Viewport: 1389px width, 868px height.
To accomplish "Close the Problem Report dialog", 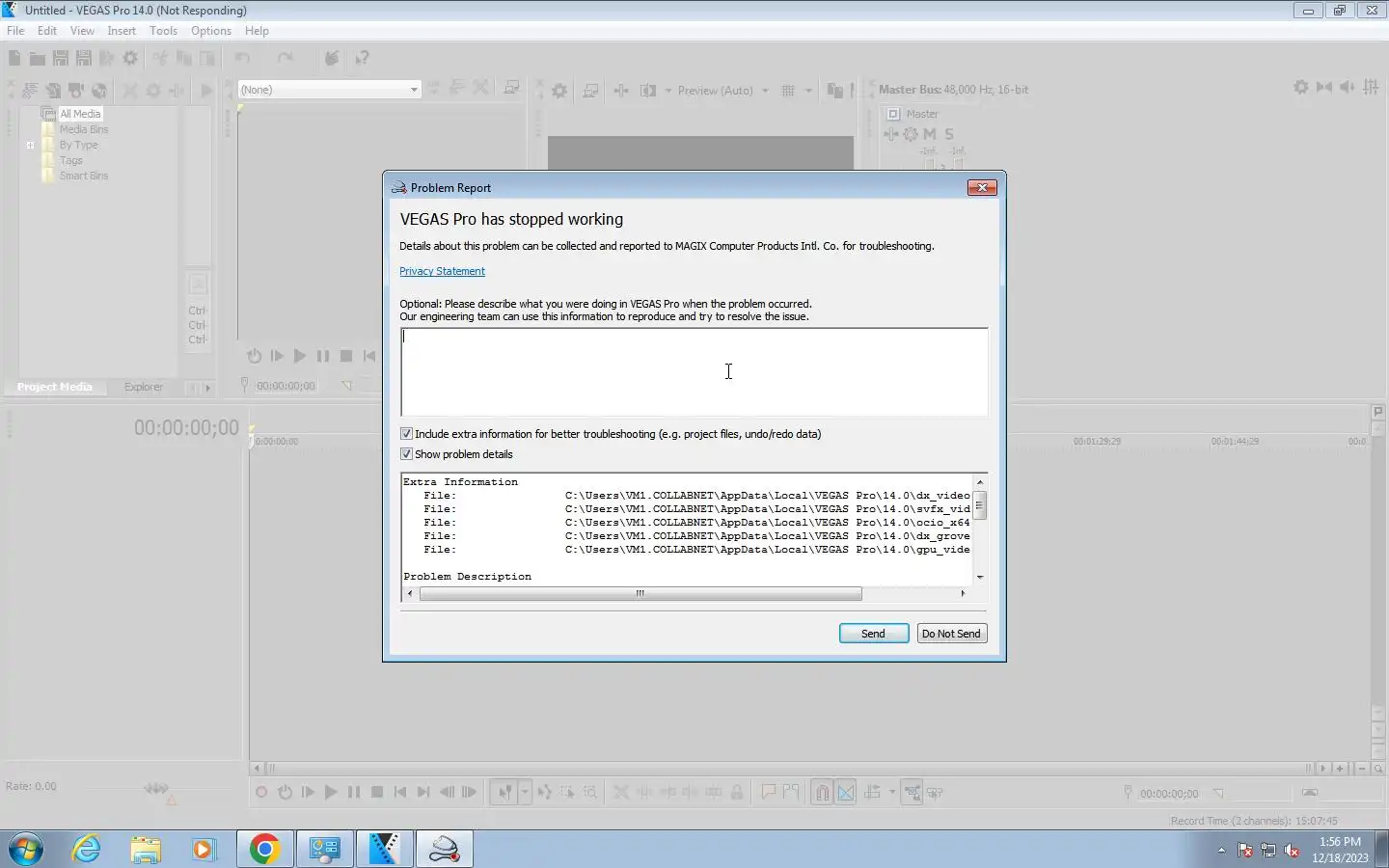I will click(x=981, y=187).
